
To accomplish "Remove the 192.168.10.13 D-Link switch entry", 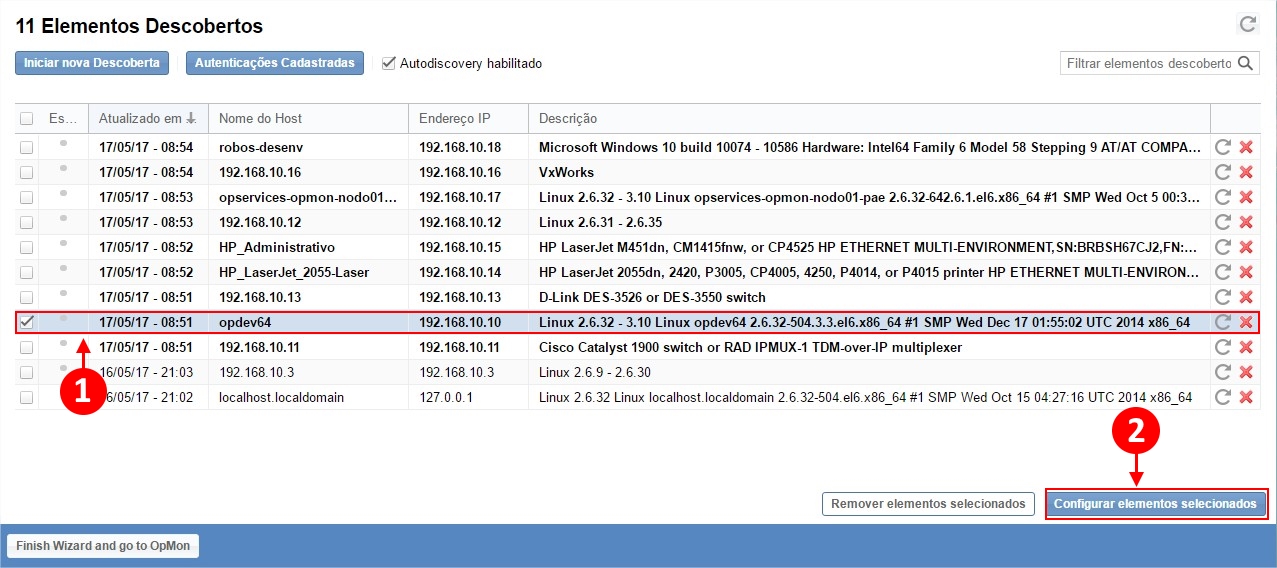I will [x=1246, y=297].
